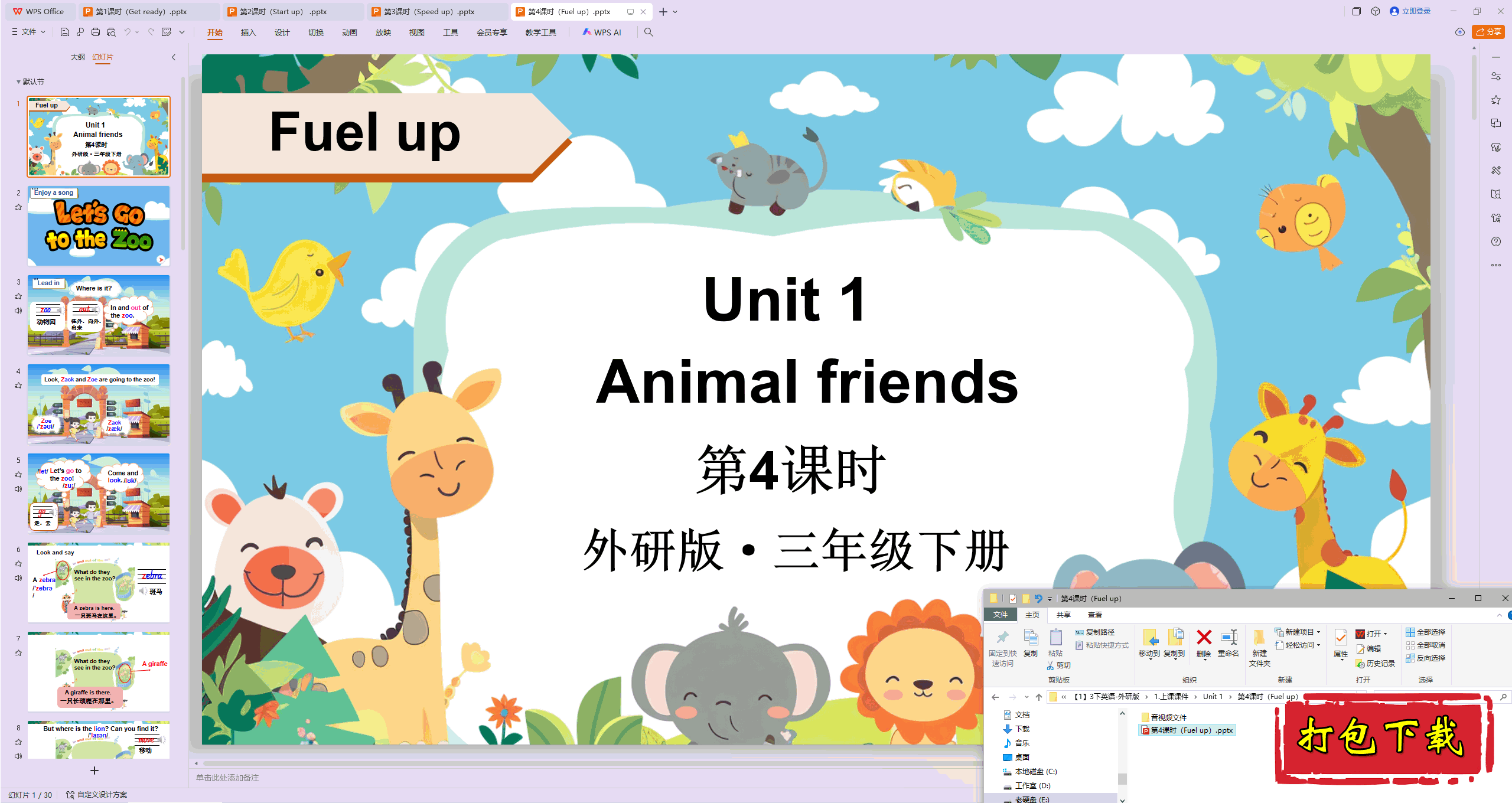
Task: Click Explorer back arrow
Action: (995, 697)
